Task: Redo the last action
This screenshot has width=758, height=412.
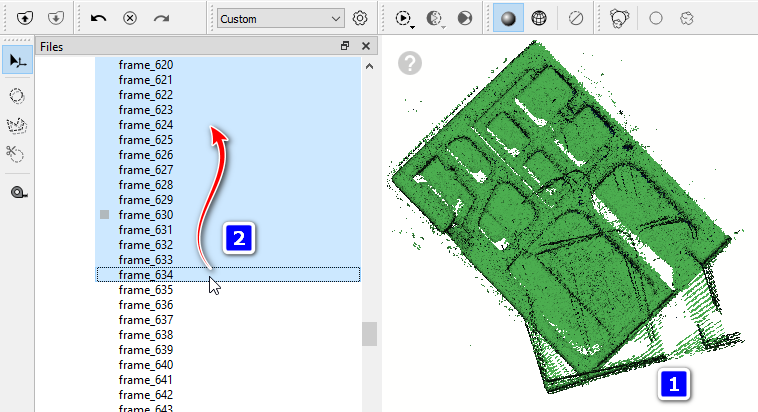Action: tap(161, 18)
